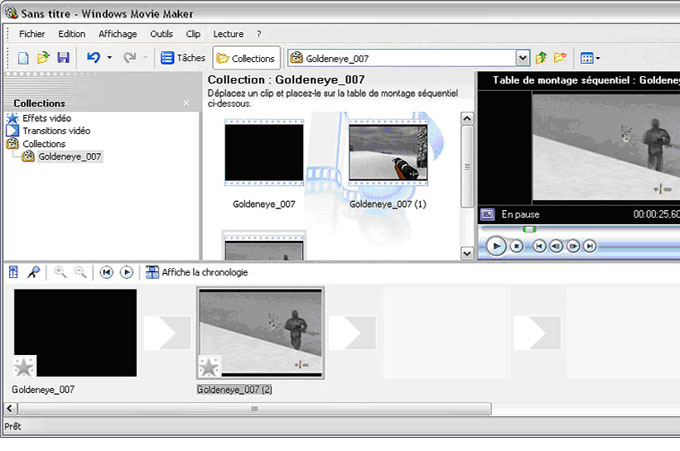Screen dimensions: 680x451
Task: Click the collection vertical scrollbar thumb
Action: click(x=467, y=167)
